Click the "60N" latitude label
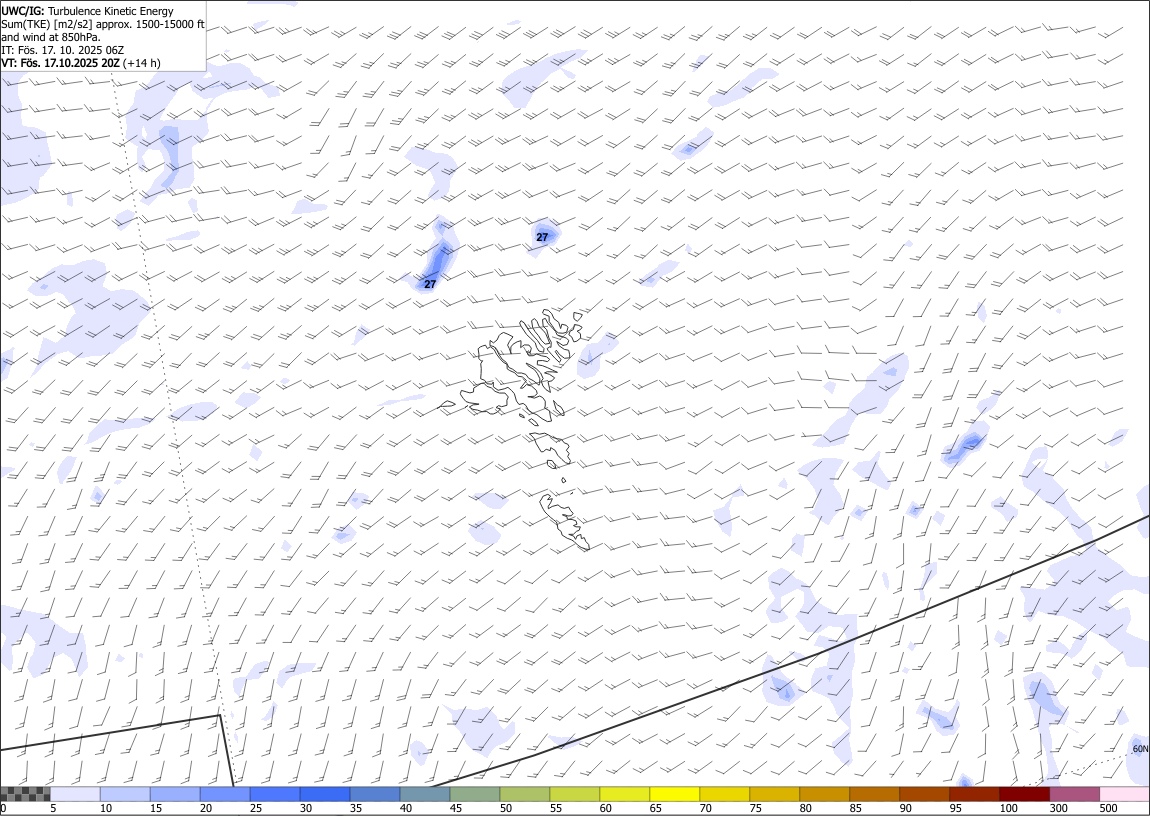 (1140, 749)
